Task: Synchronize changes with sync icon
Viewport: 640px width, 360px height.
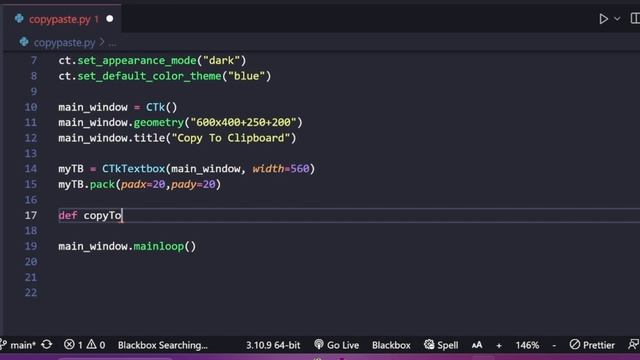Action: click(x=47, y=345)
